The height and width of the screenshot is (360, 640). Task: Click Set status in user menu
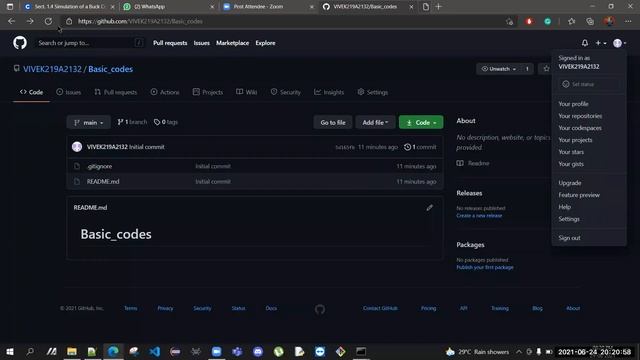click(589, 84)
